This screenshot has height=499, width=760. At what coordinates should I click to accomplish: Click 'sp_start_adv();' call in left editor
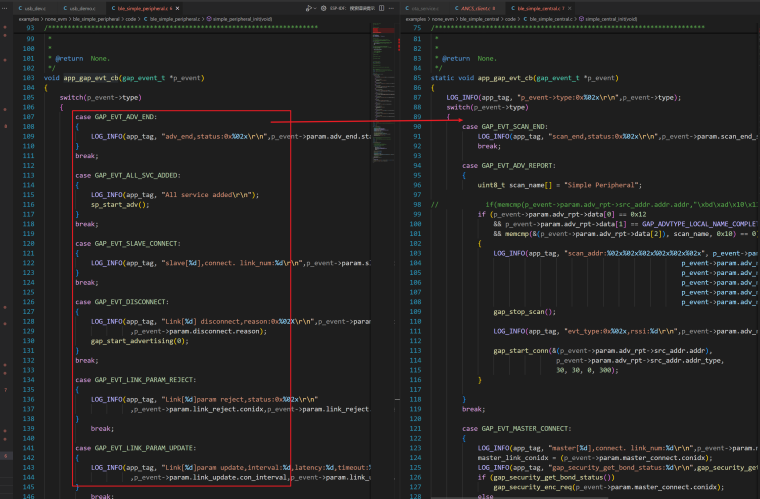(x=120, y=204)
